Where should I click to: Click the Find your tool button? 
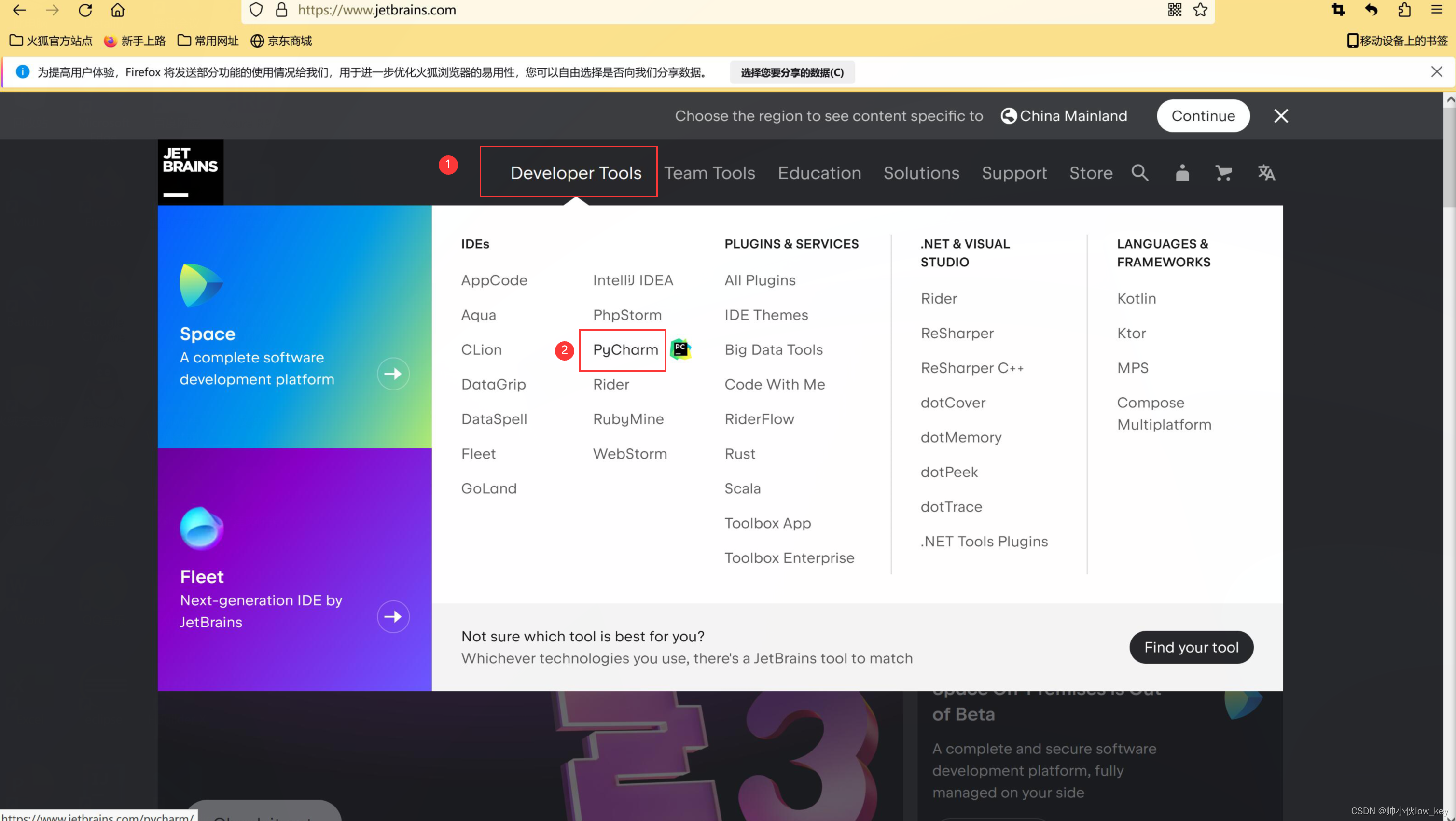1191,647
